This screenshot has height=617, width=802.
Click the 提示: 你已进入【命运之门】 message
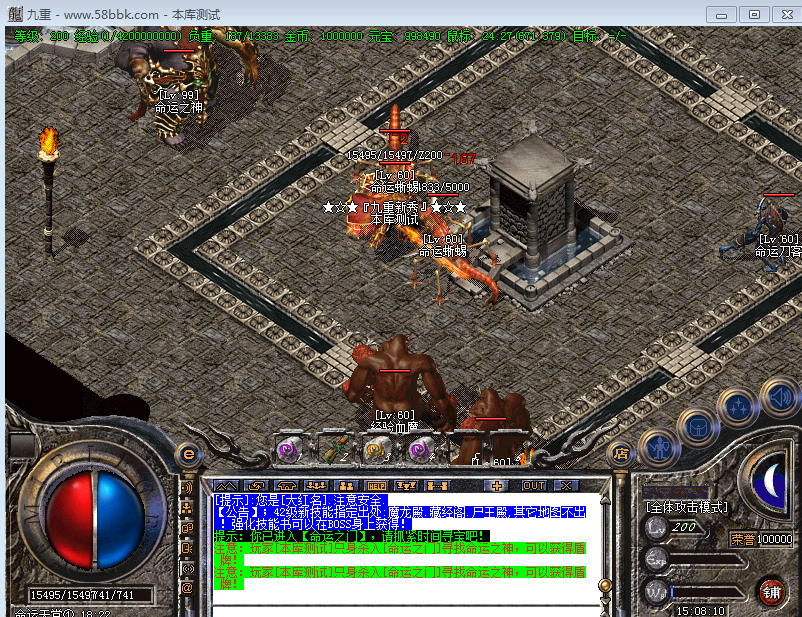(x=352, y=536)
